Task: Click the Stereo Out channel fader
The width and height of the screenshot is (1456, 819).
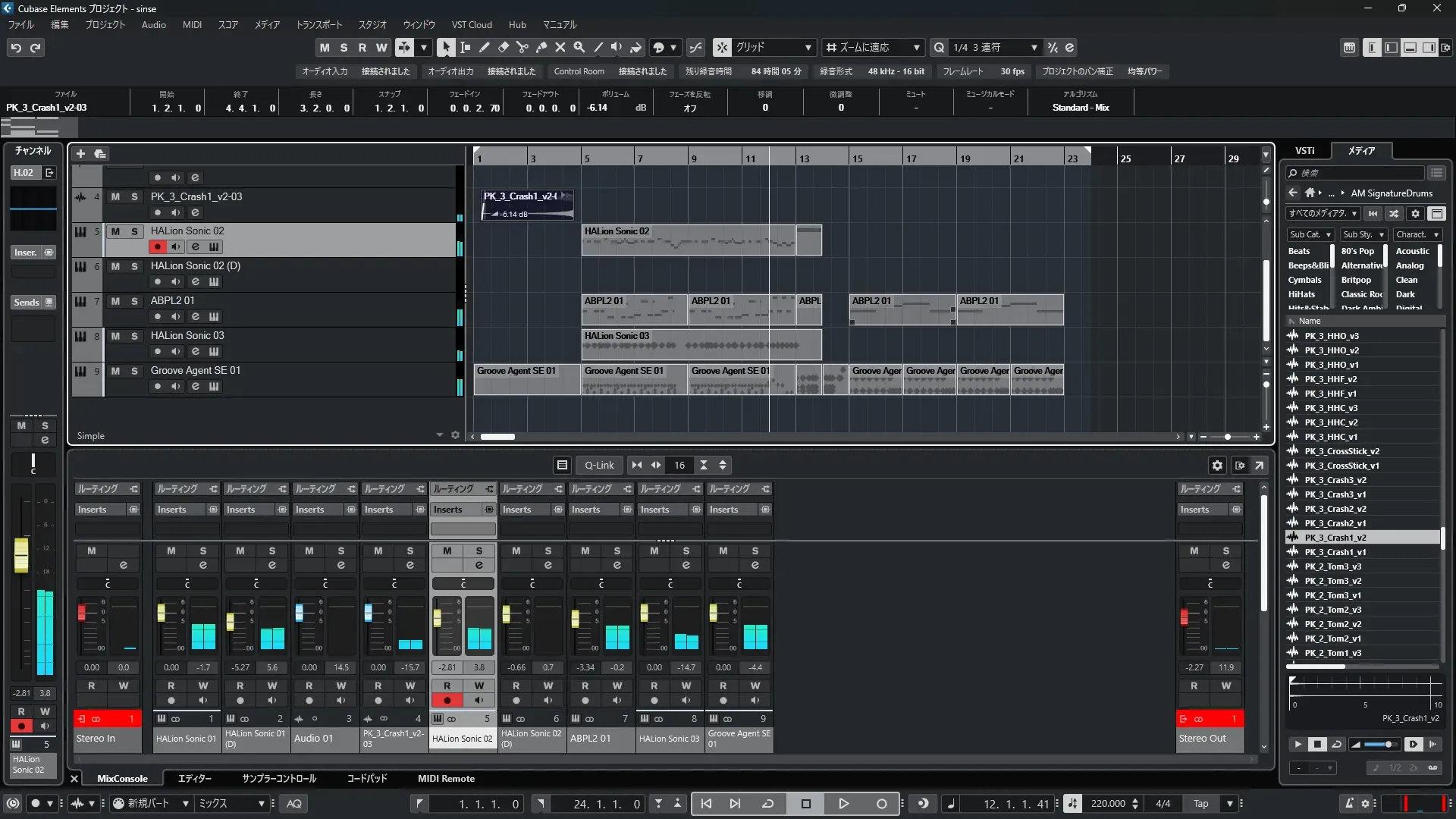Action: [x=1184, y=616]
